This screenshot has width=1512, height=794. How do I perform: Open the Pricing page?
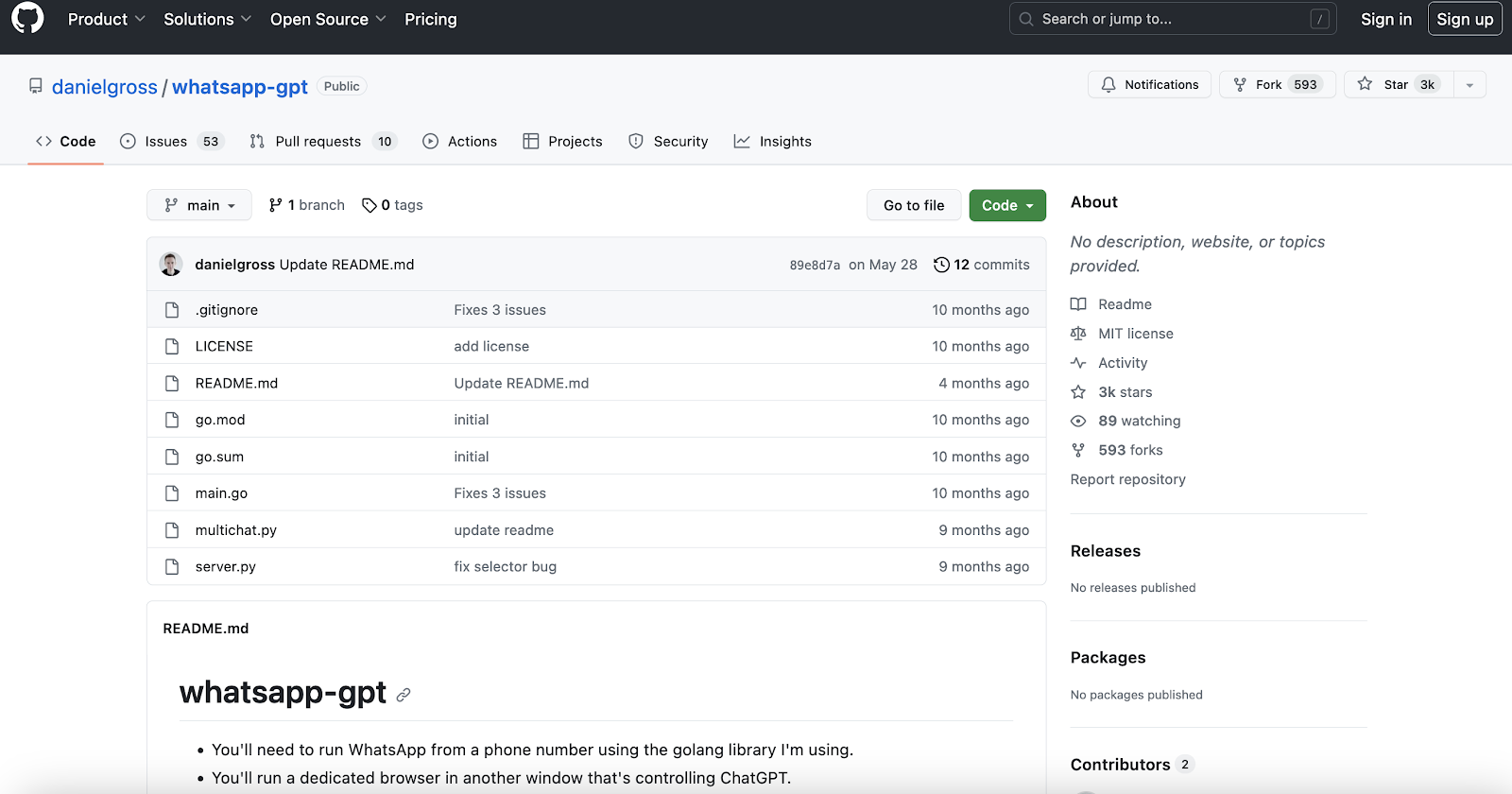coord(431,19)
